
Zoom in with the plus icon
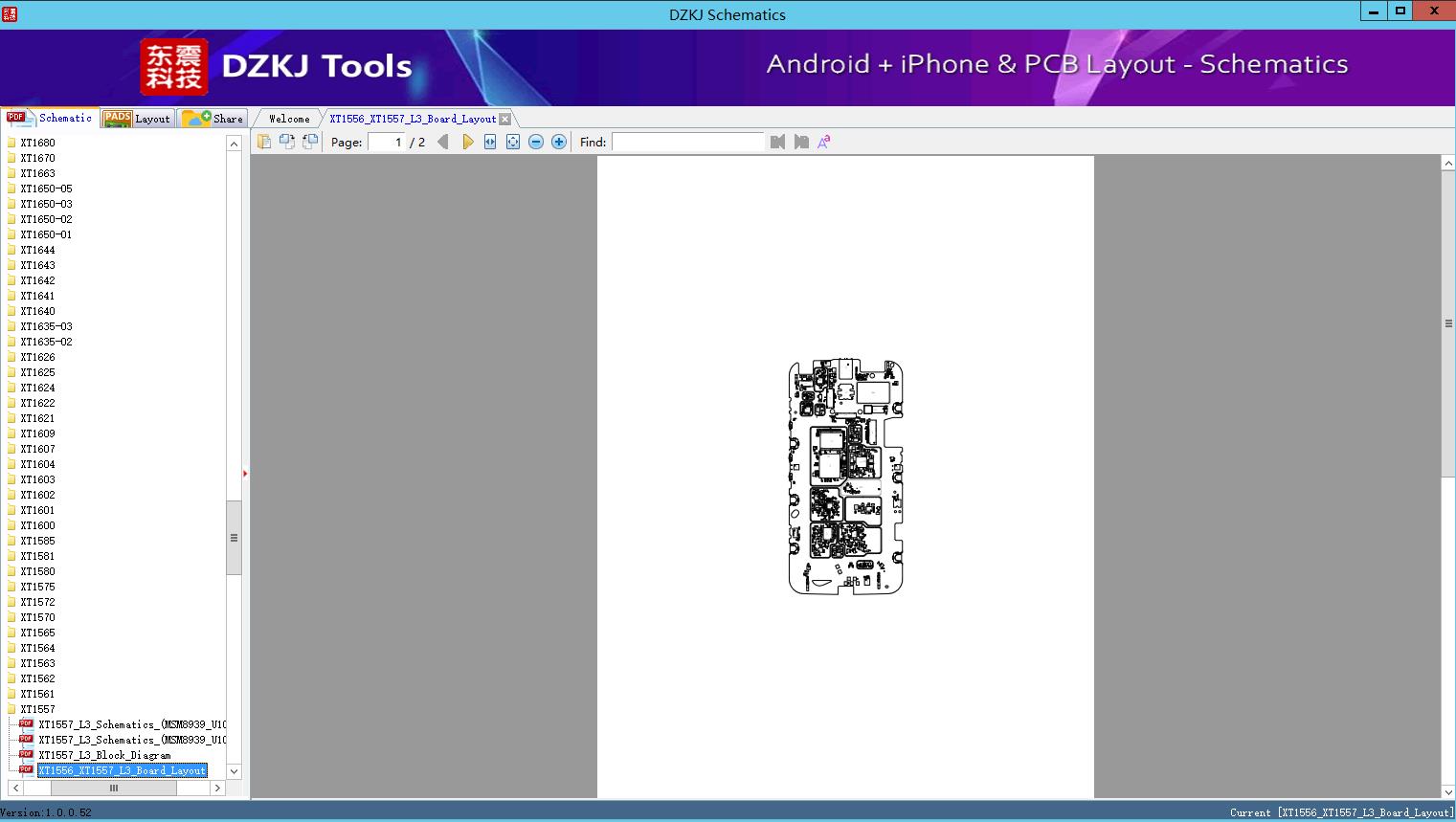point(559,142)
